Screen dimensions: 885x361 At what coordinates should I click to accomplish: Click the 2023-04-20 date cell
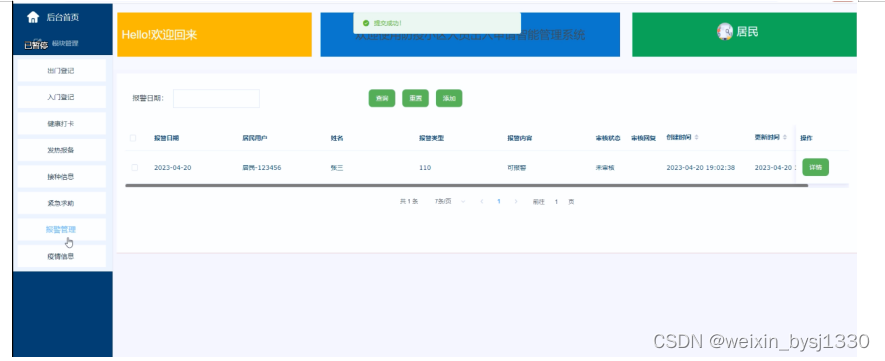173,168
